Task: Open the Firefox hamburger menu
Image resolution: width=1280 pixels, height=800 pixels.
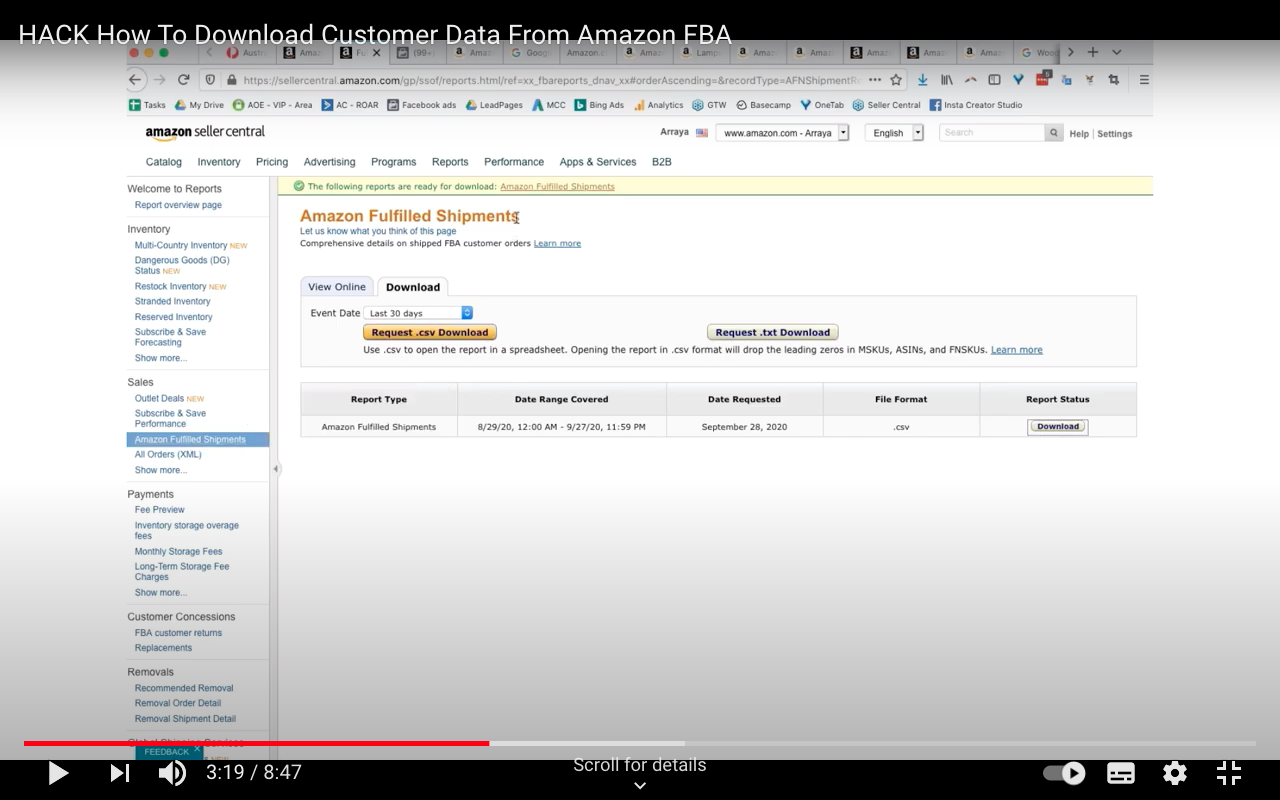Action: [1144, 80]
